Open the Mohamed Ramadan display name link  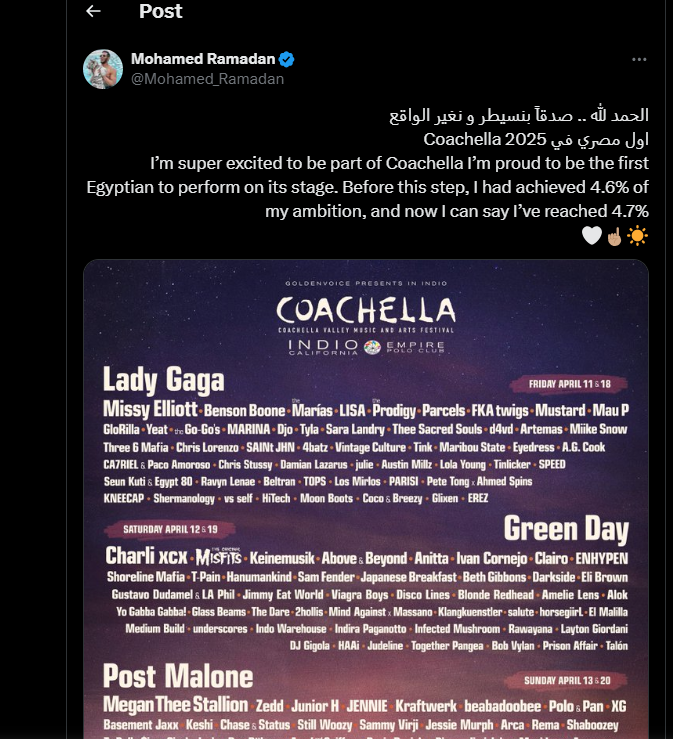pos(203,59)
